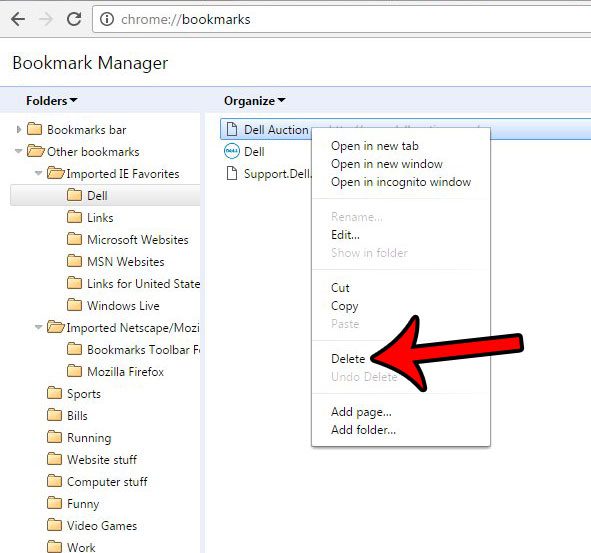Expand the Bookmarks bar tree arrow
This screenshot has height=553, width=591.
[x=18, y=130]
